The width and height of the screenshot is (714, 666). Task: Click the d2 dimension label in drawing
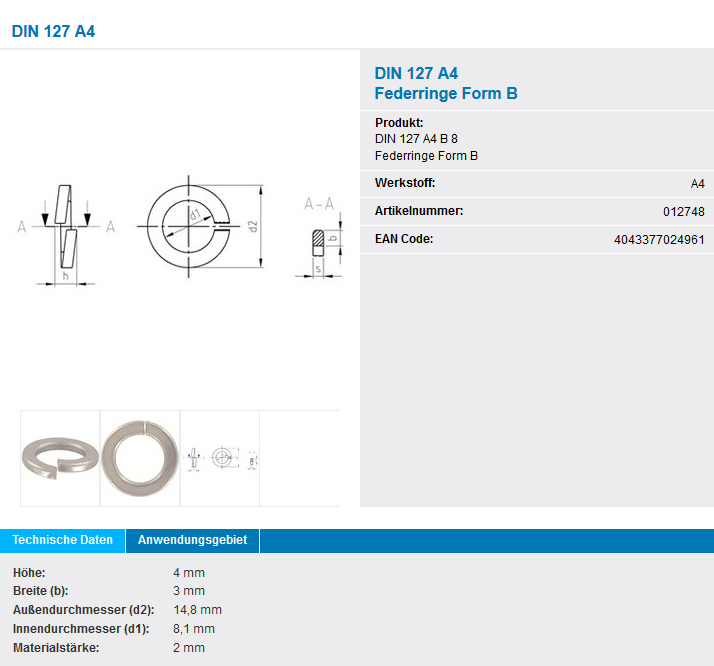pos(254,226)
